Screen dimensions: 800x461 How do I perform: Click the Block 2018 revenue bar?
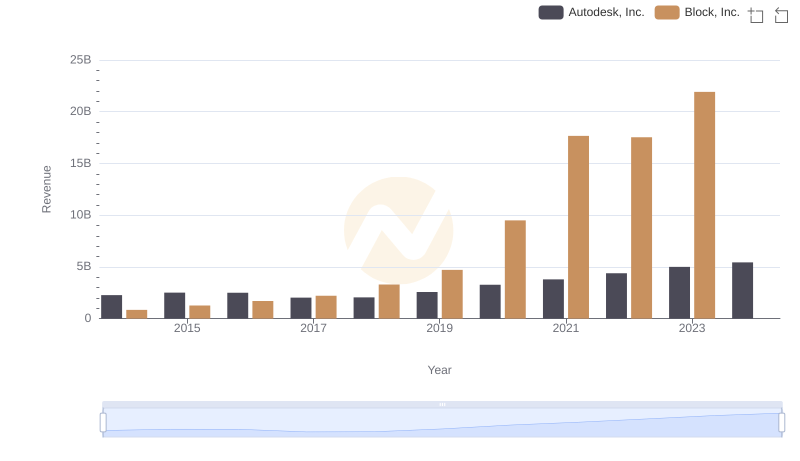(389, 301)
